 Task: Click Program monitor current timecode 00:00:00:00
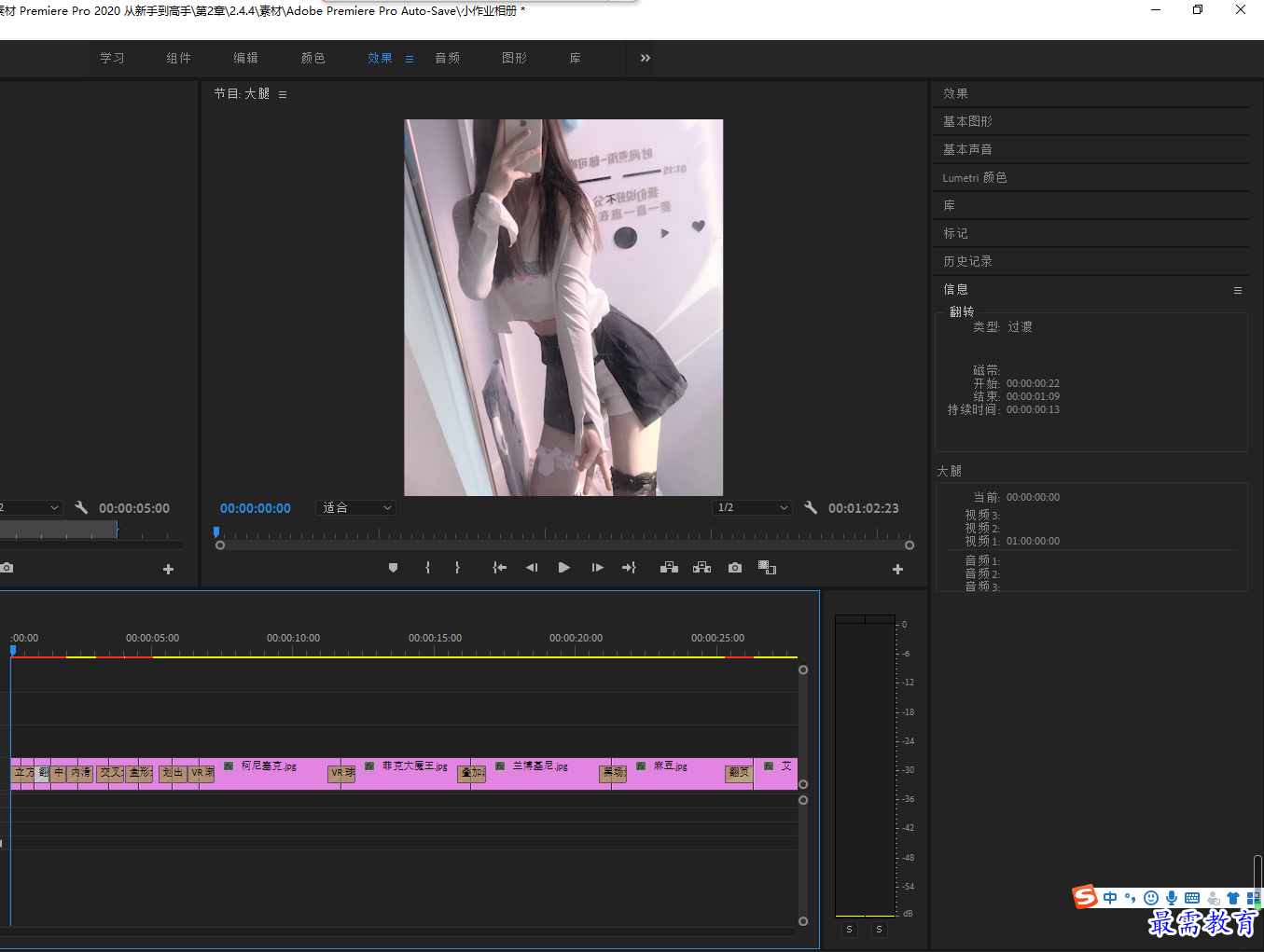[256, 508]
